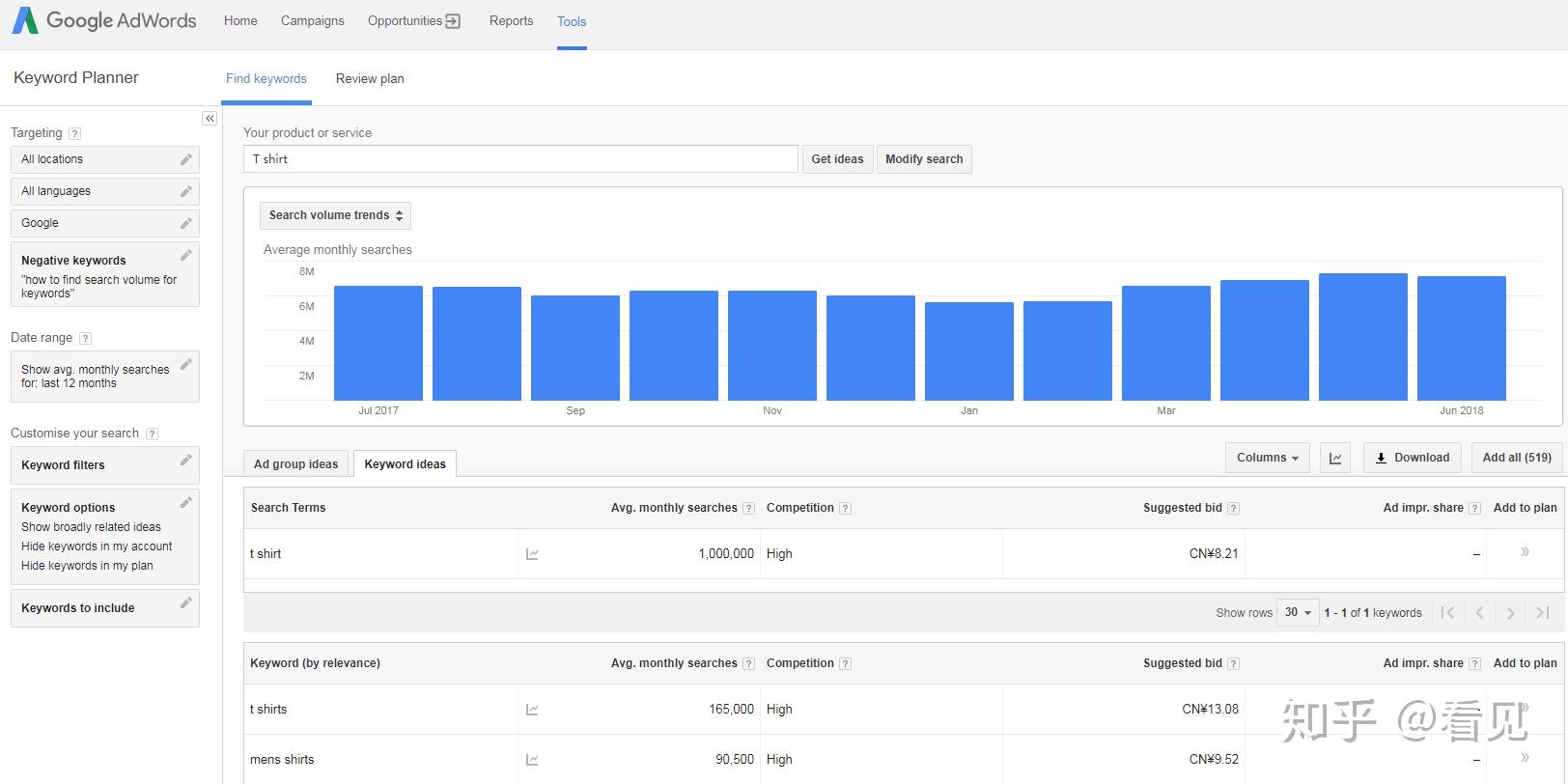Open Show rows 30 dropdown
Screen dimensions: 1568x784
(x=1298, y=612)
